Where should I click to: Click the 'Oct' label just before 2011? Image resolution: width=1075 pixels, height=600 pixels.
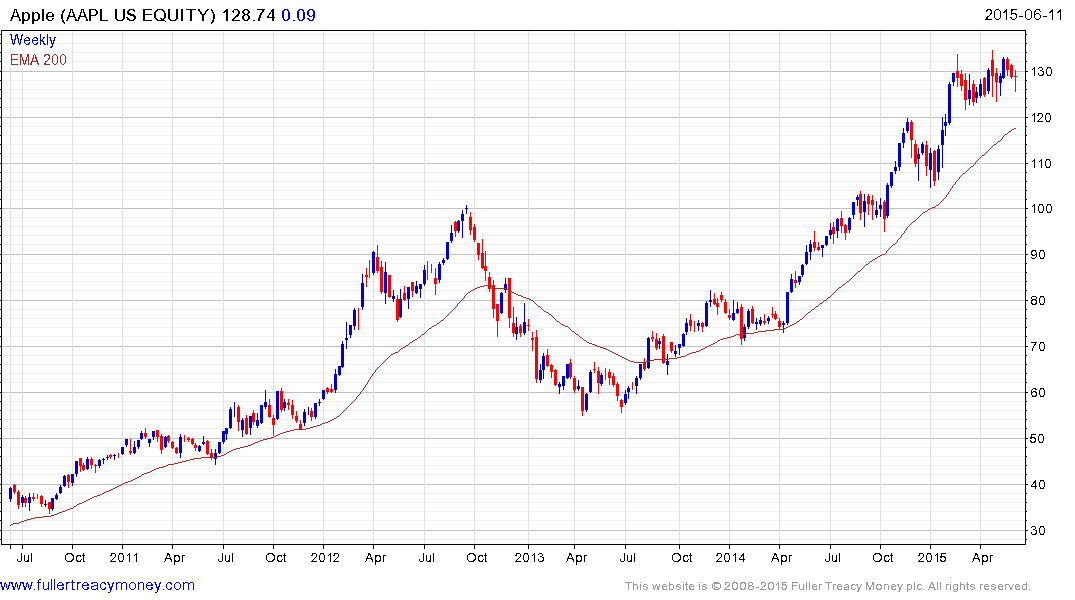[75, 557]
